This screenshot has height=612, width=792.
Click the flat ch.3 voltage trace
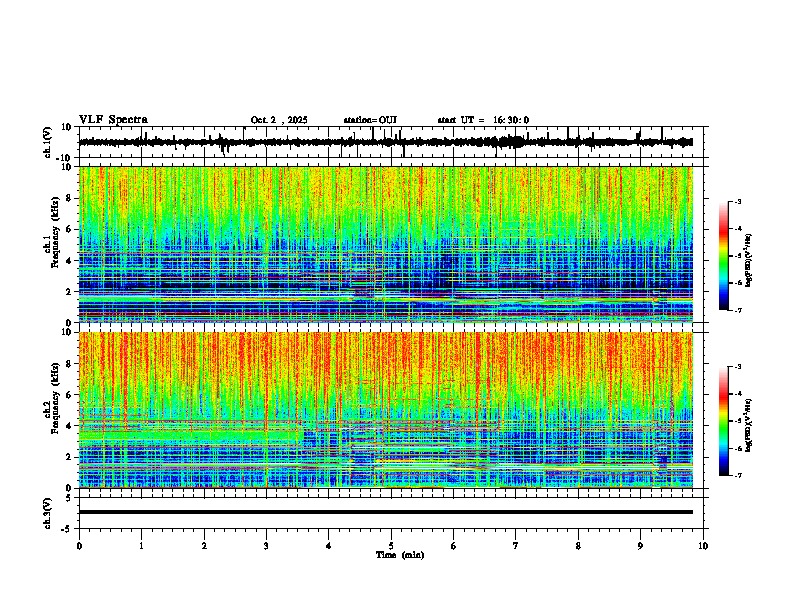click(x=385, y=512)
